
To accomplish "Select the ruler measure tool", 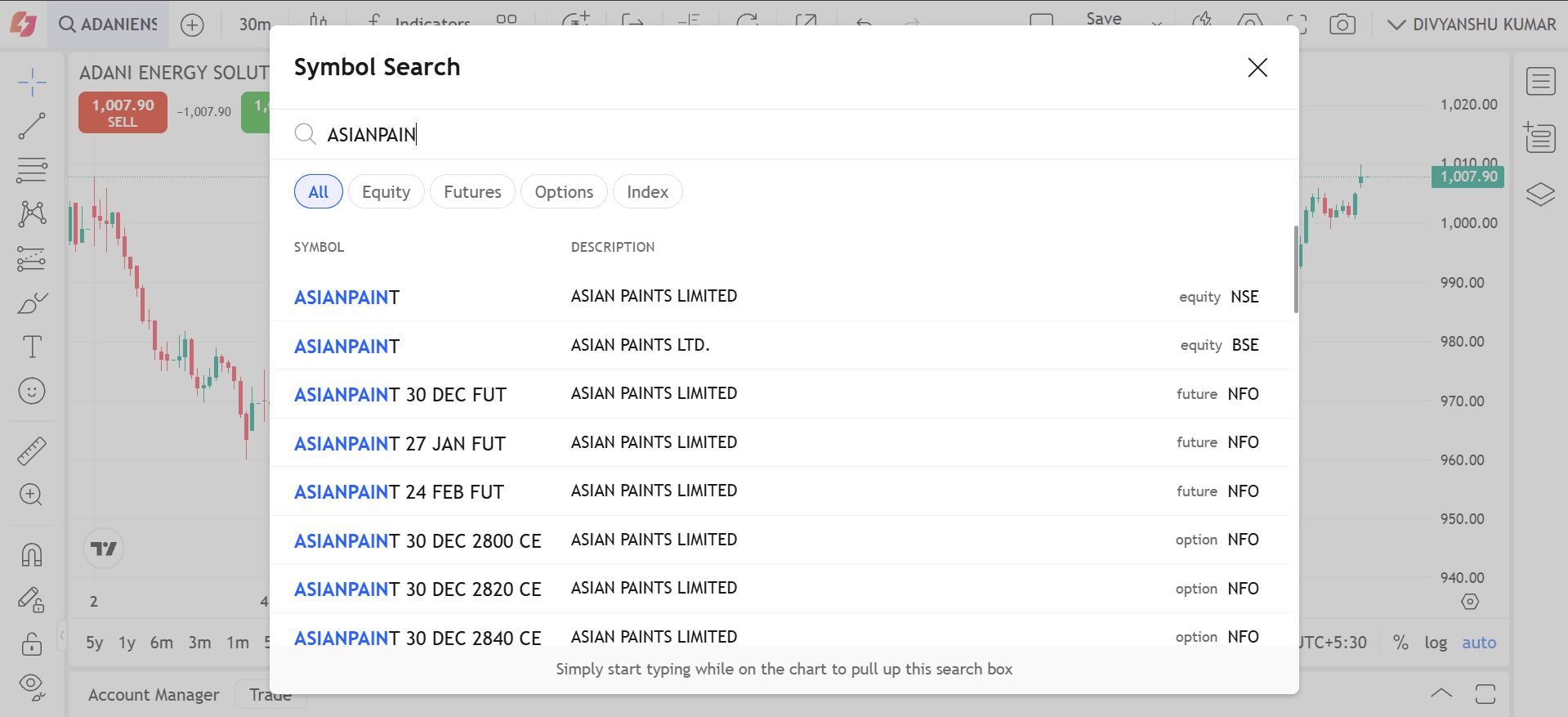I will click(32, 450).
